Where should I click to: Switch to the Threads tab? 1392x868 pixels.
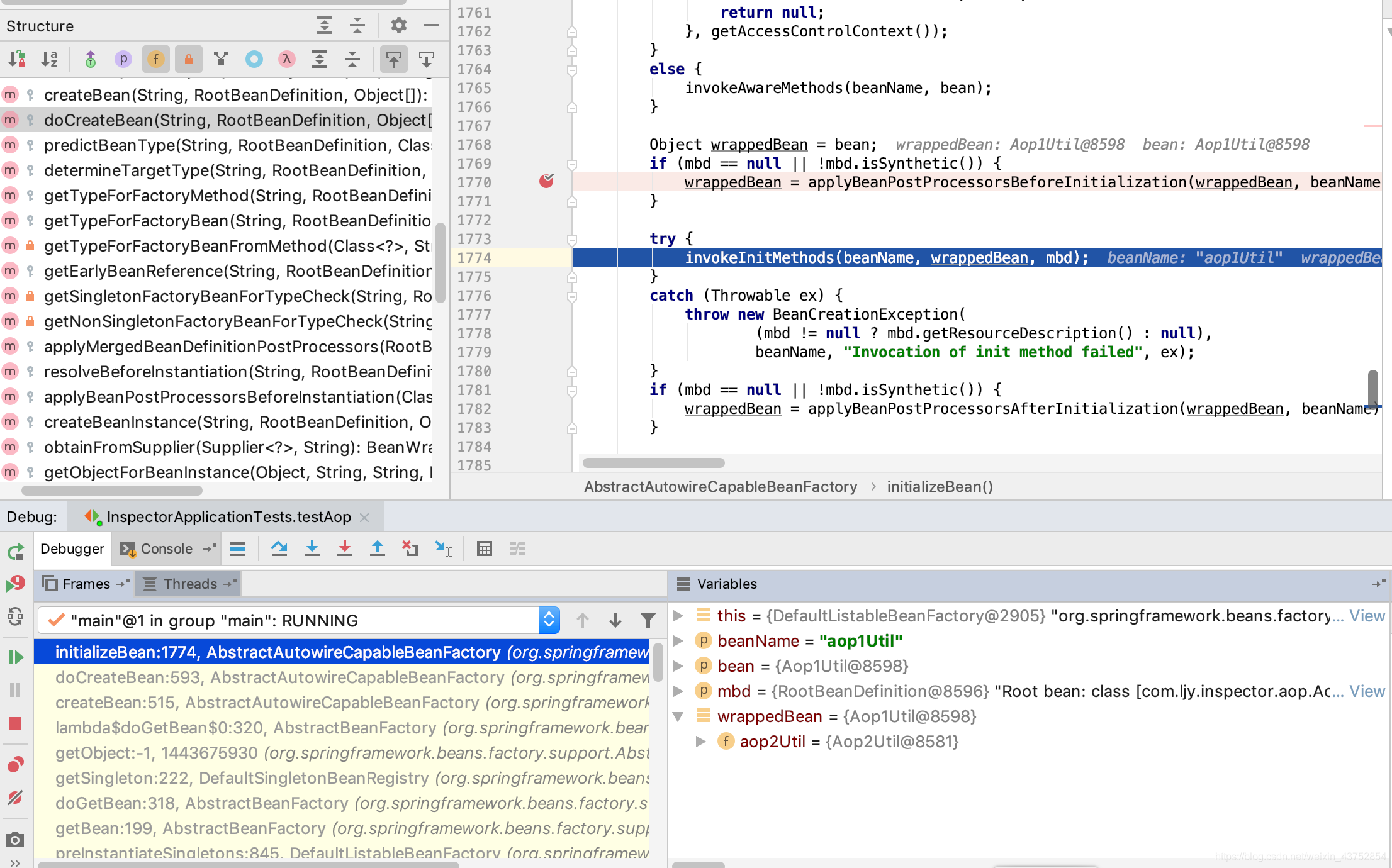pyautogui.click(x=189, y=584)
